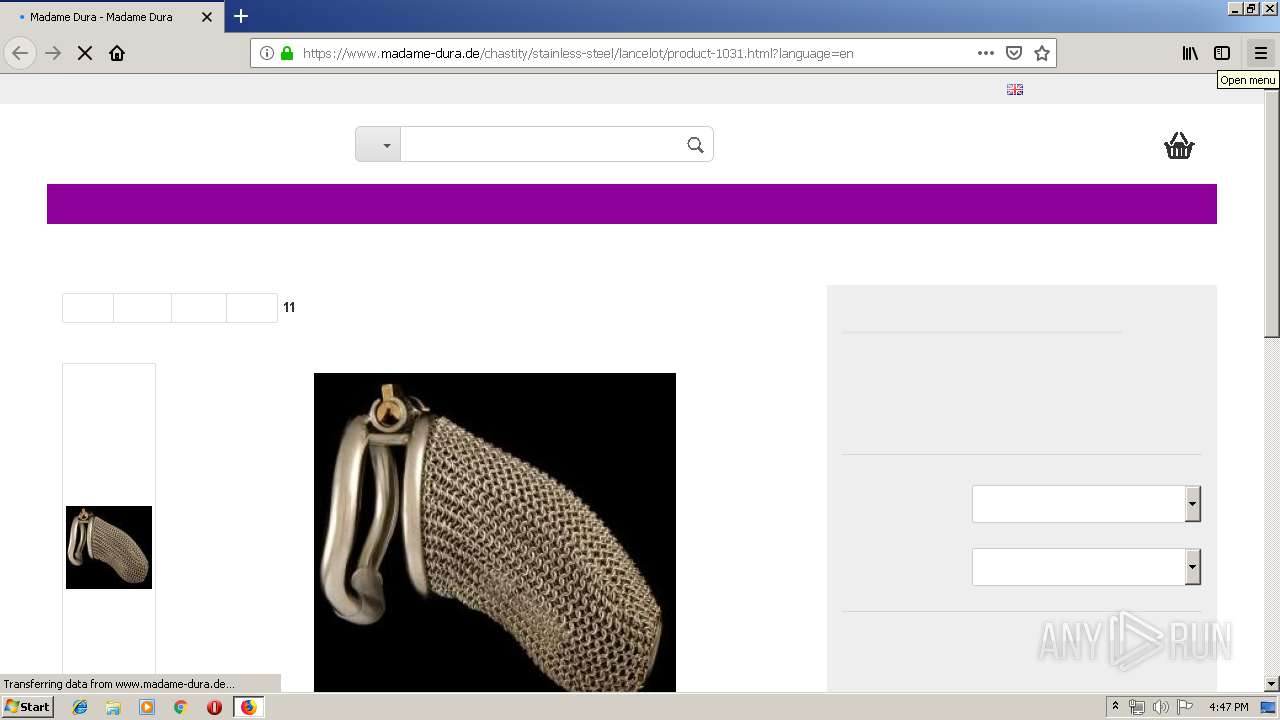
Task: Open a new browser tab
Action: coord(241,16)
